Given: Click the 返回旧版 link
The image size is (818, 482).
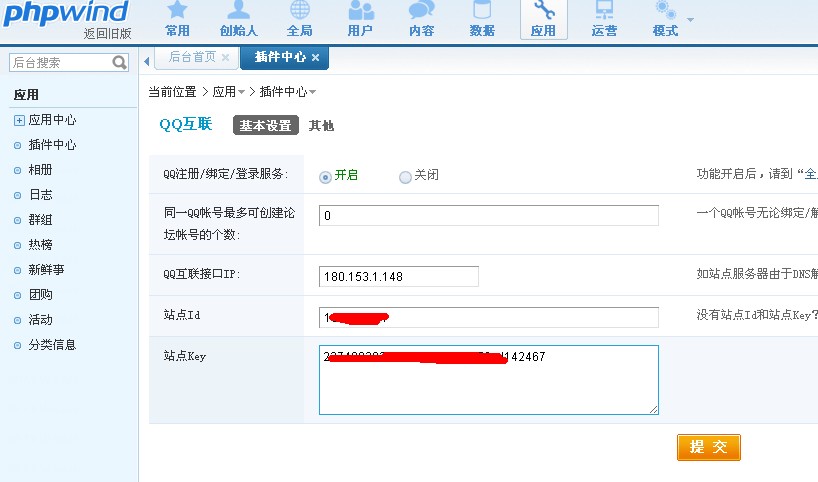Looking at the screenshot, I should click(107, 34).
